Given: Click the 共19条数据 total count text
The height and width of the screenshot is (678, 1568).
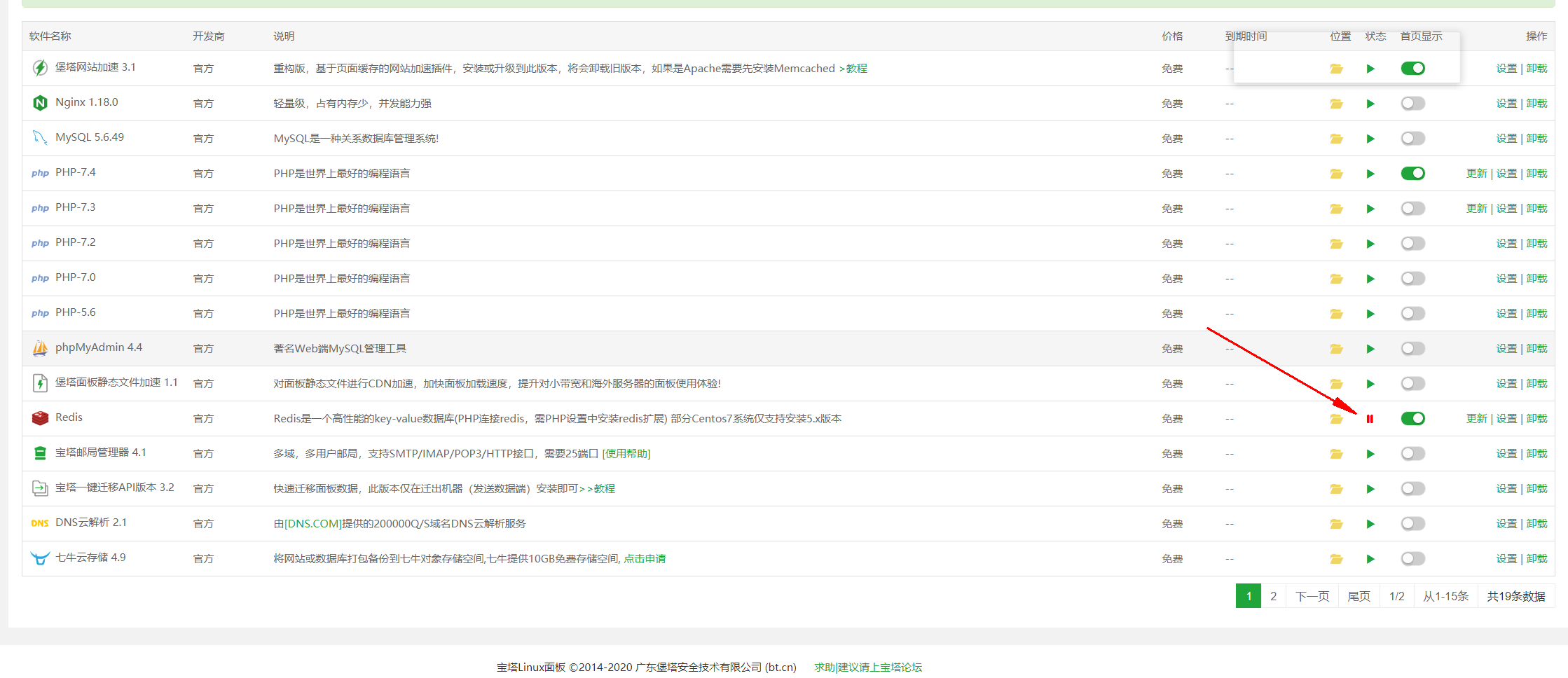Looking at the screenshot, I should [x=1516, y=596].
